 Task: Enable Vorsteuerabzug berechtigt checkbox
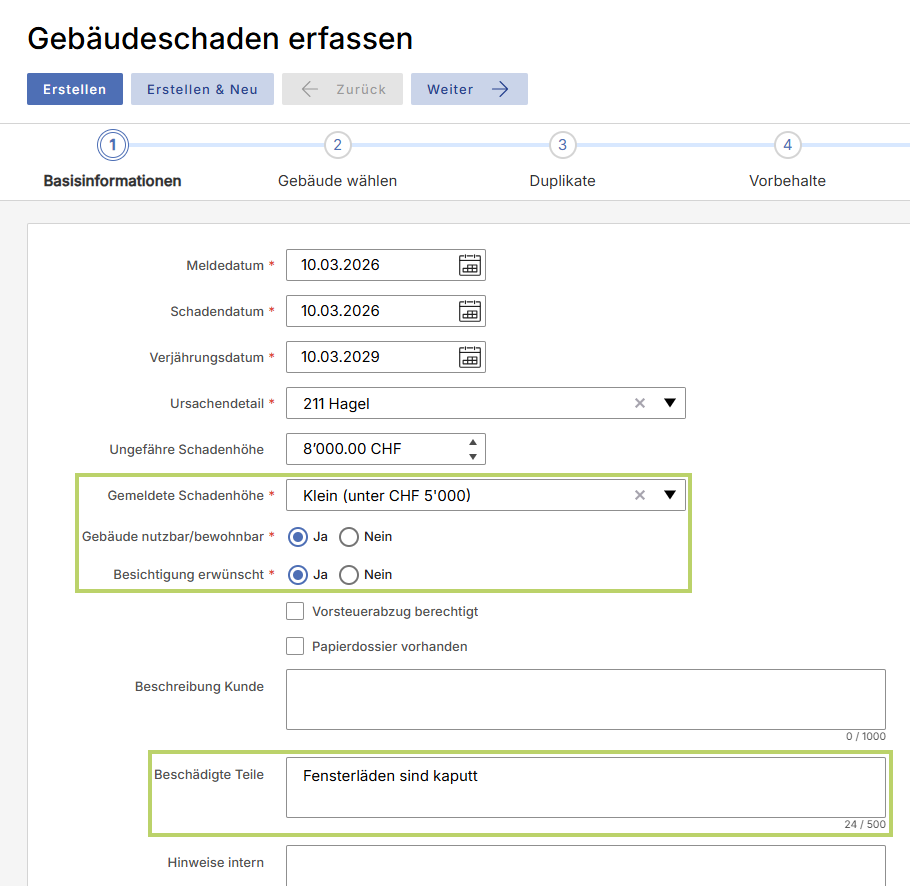[295, 611]
